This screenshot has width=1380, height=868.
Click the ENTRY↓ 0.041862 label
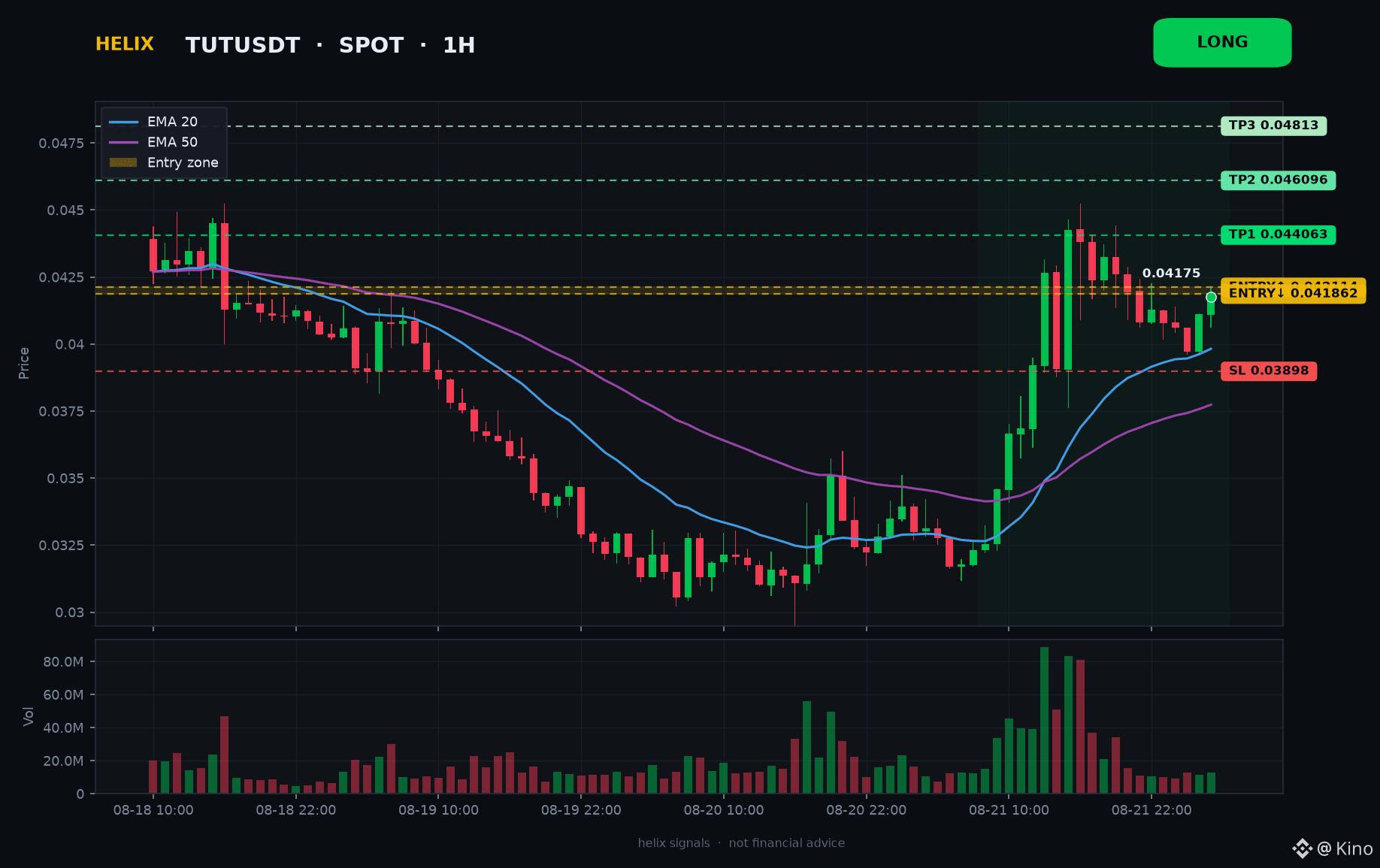tap(1293, 293)
